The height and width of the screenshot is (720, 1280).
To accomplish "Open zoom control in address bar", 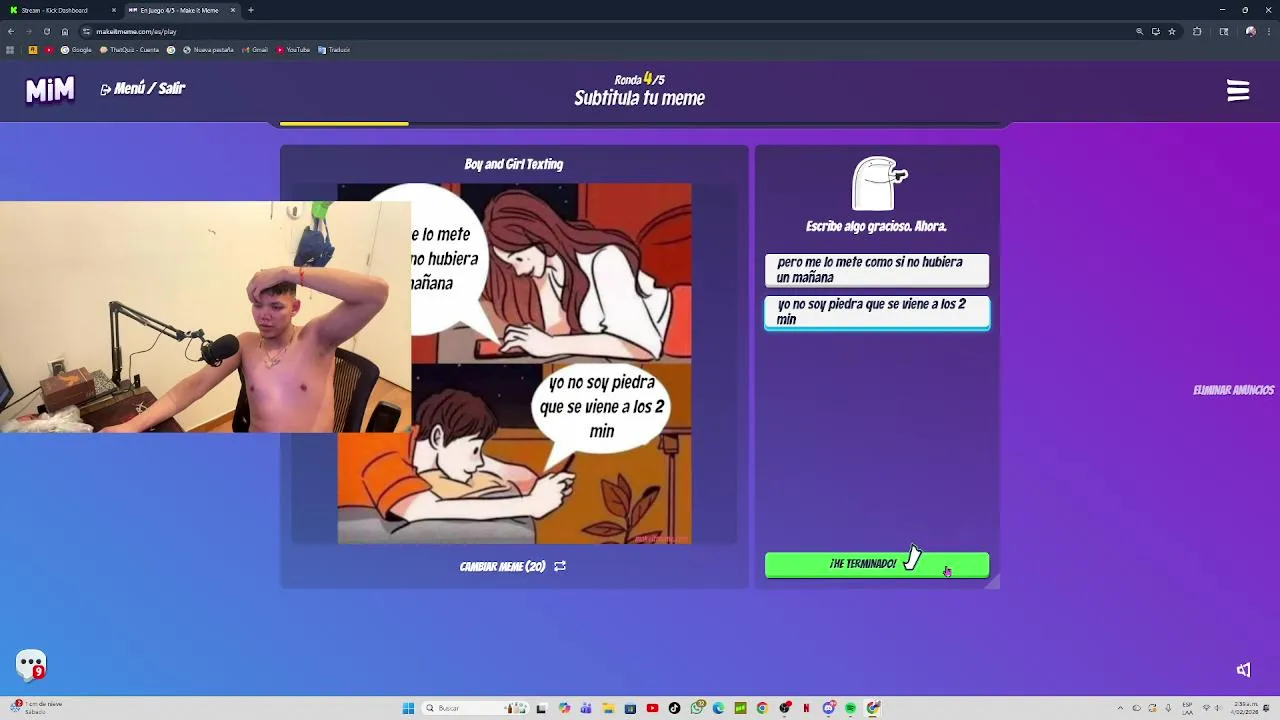I will [1139, 31].
